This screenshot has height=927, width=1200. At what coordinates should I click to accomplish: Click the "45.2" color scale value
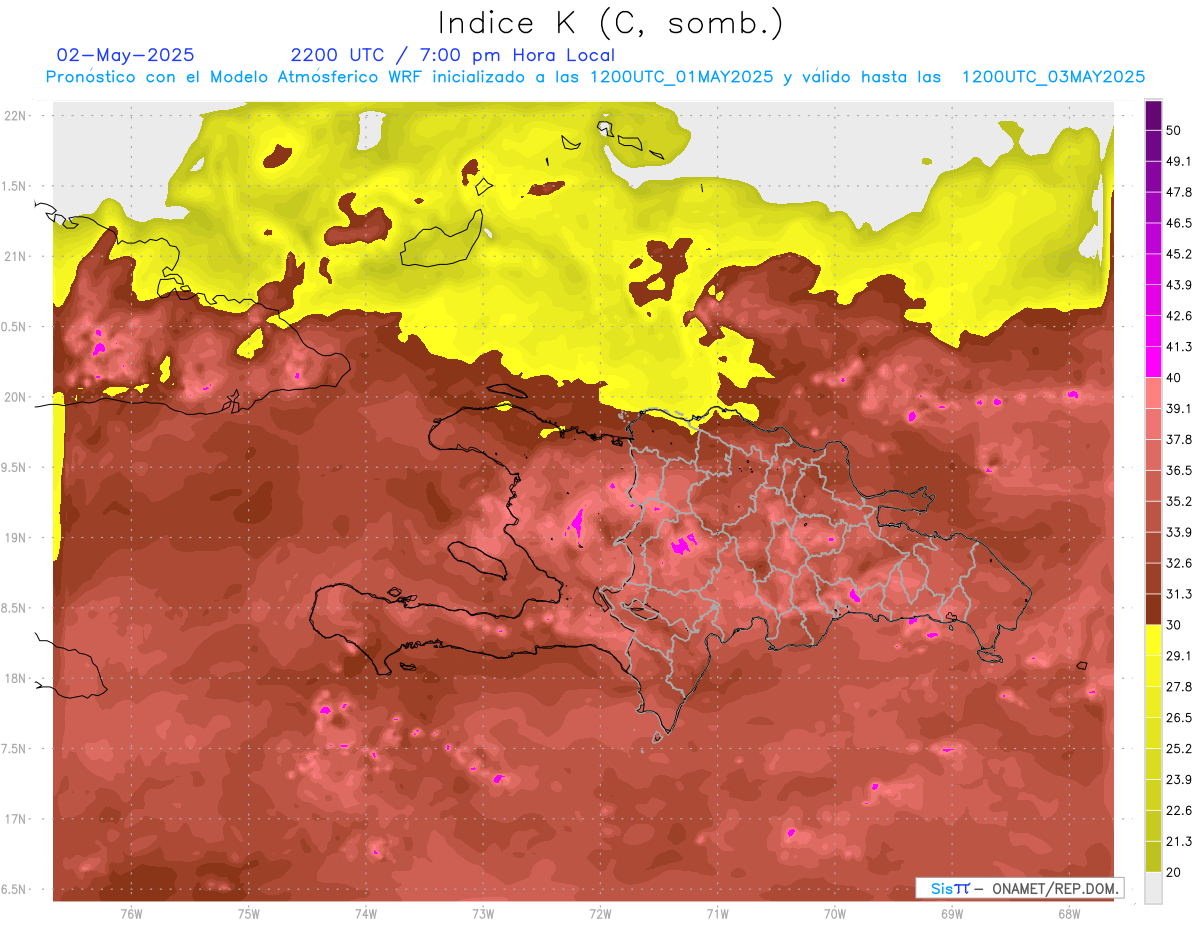point(1178,254)
